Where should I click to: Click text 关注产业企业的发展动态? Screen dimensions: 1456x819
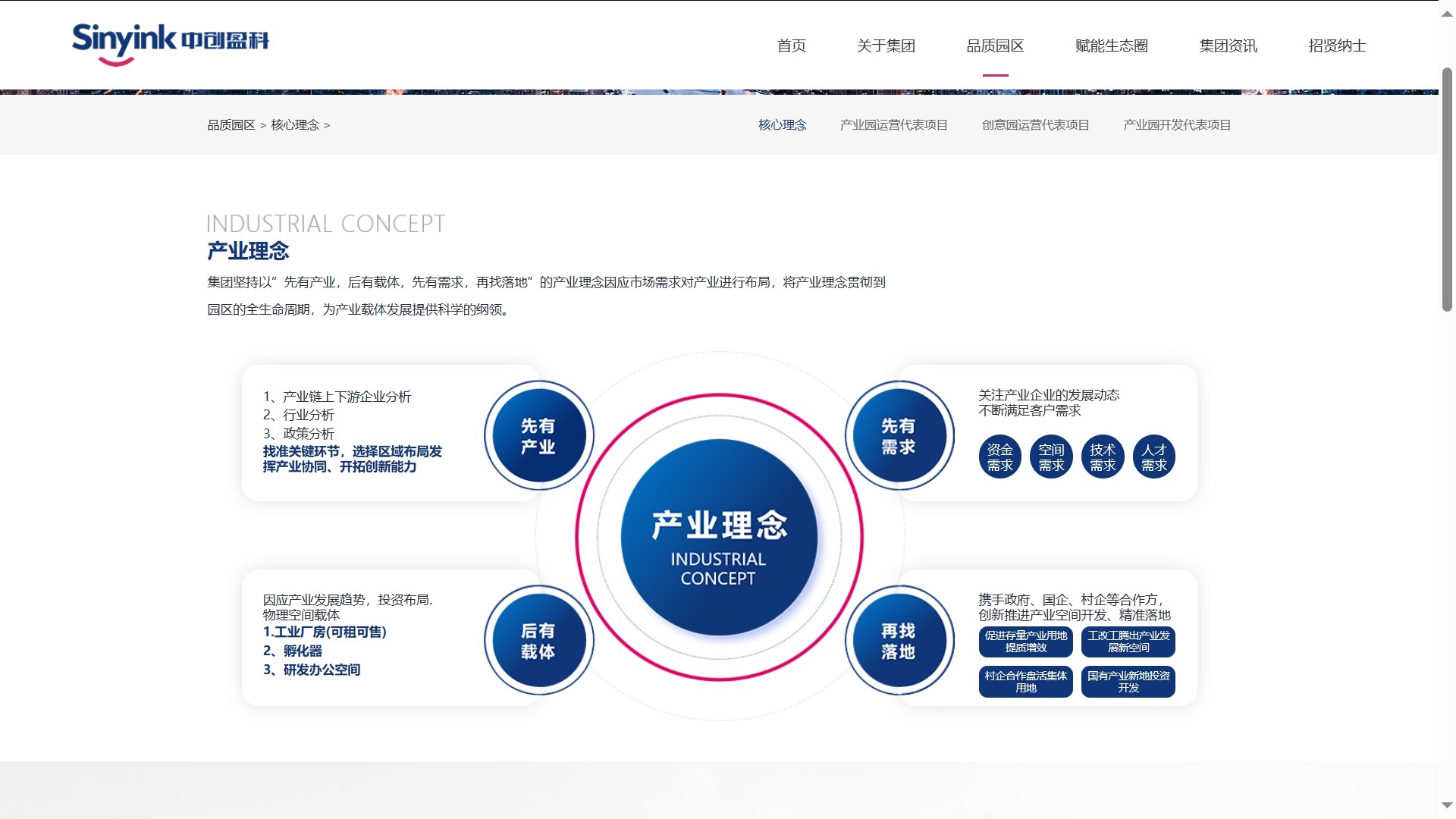(1049, 395)
